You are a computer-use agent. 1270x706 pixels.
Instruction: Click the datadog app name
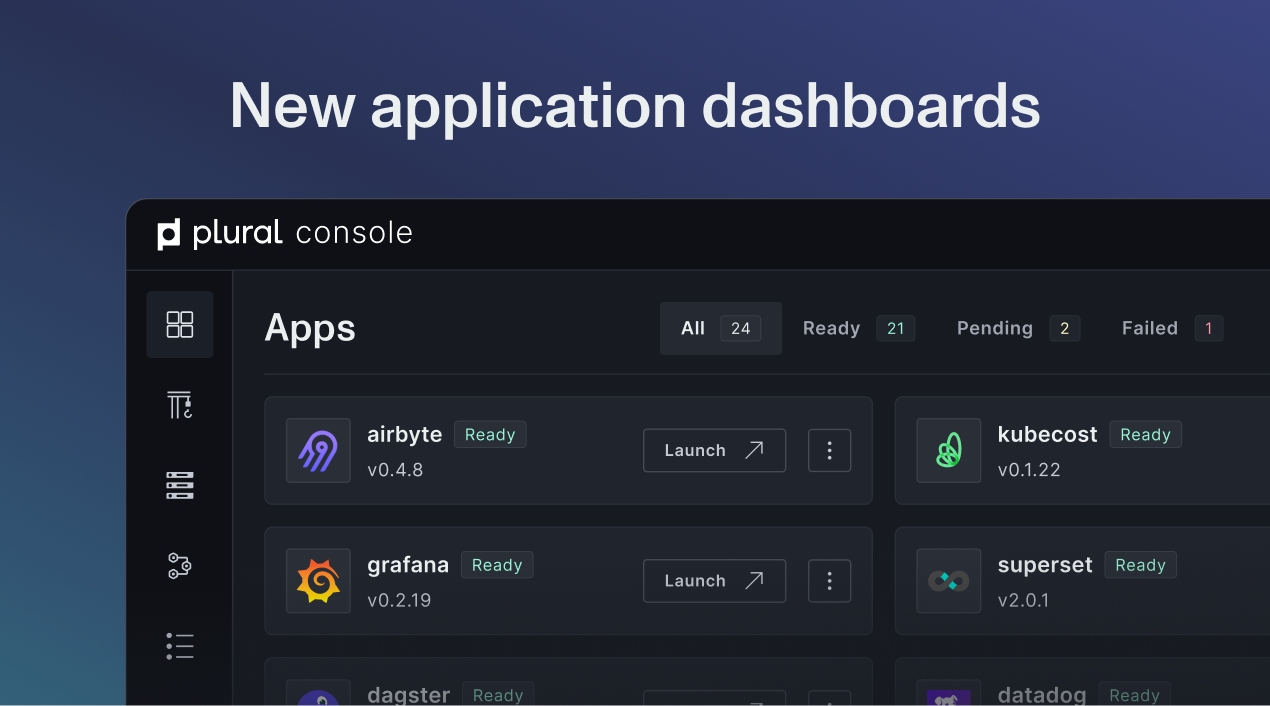pyautogui.click(x=1042, y=694)
